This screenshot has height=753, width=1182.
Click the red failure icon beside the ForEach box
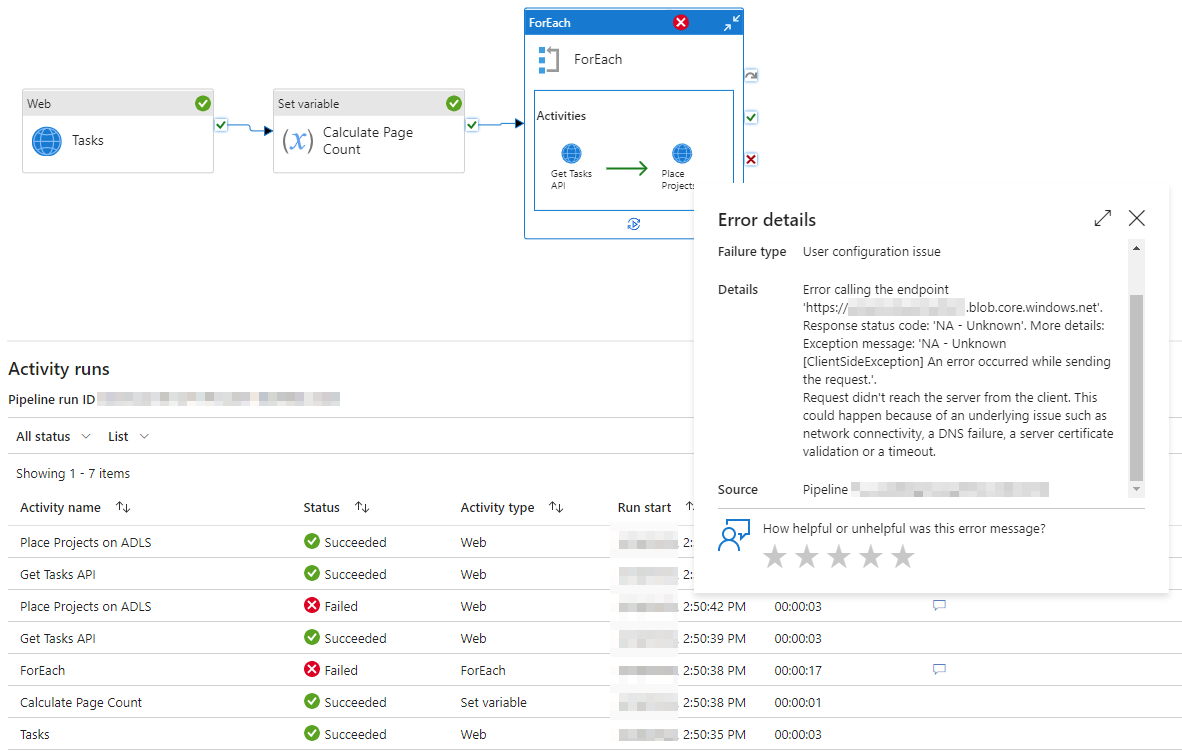point(750,158)
